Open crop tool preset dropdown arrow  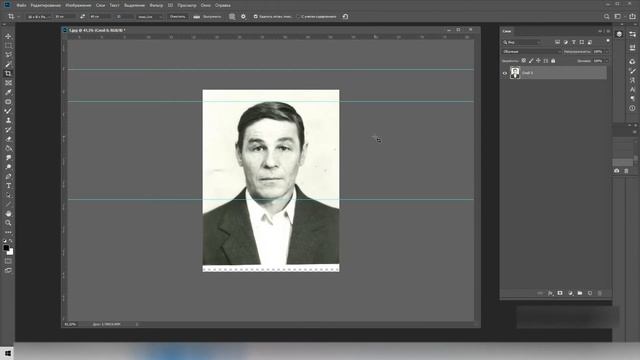[18, 17]
